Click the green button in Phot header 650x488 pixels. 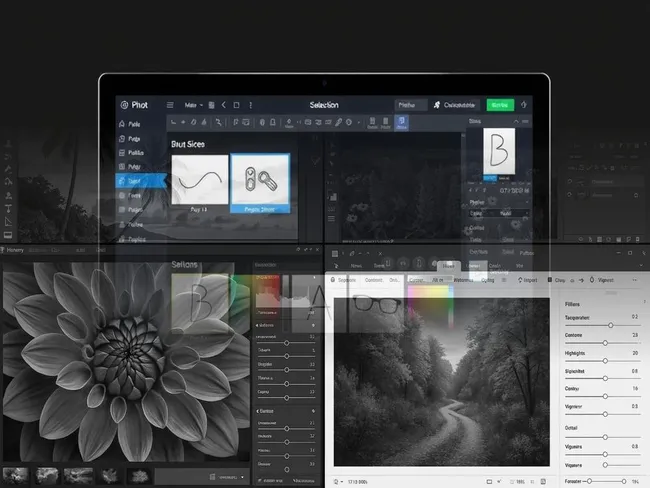point(500,105)
